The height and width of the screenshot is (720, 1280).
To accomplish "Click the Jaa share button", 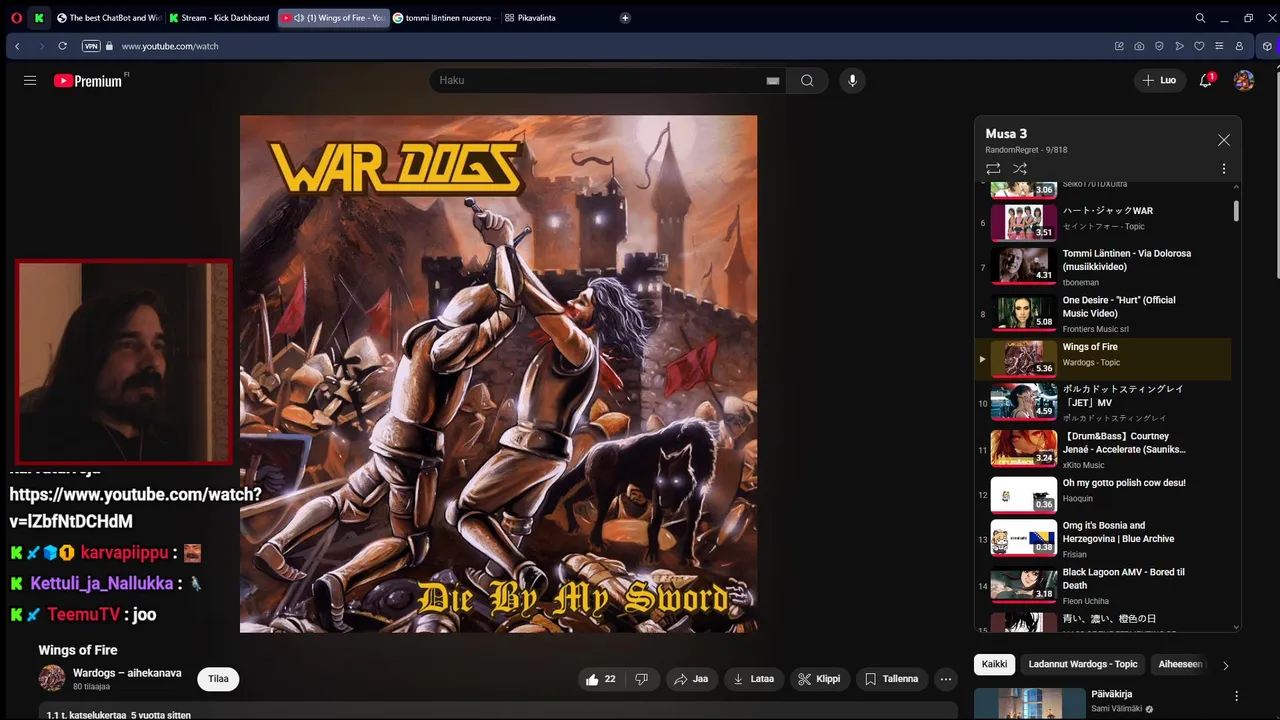I will (x=691, y=679).
